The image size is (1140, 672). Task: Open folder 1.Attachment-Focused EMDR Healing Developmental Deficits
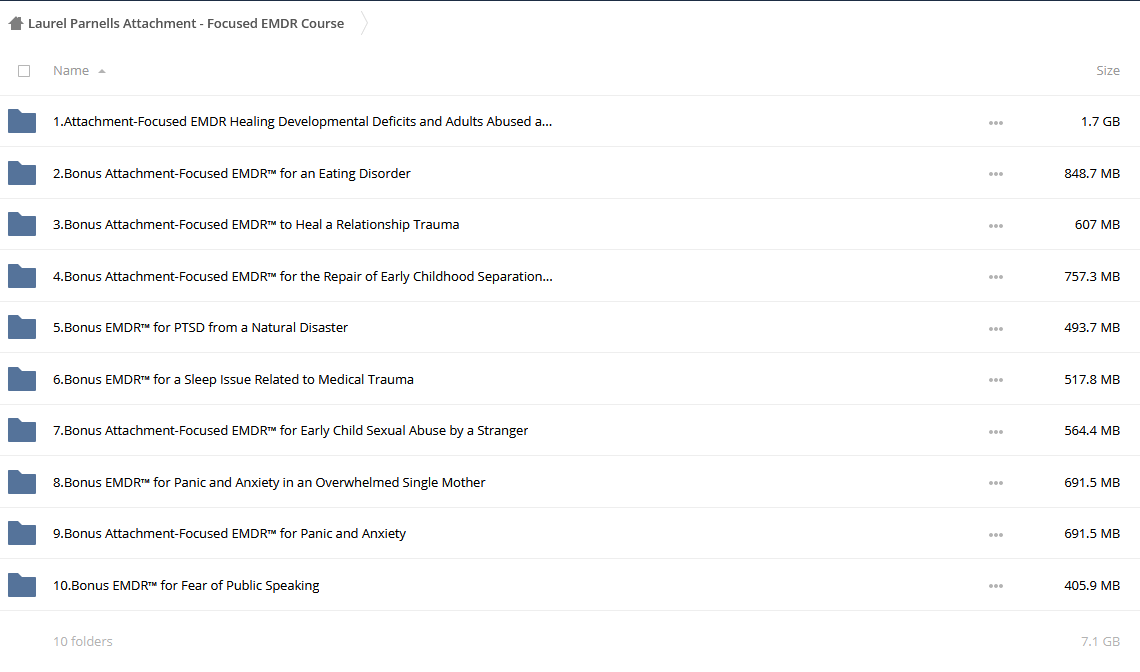[x=302, y=121]
